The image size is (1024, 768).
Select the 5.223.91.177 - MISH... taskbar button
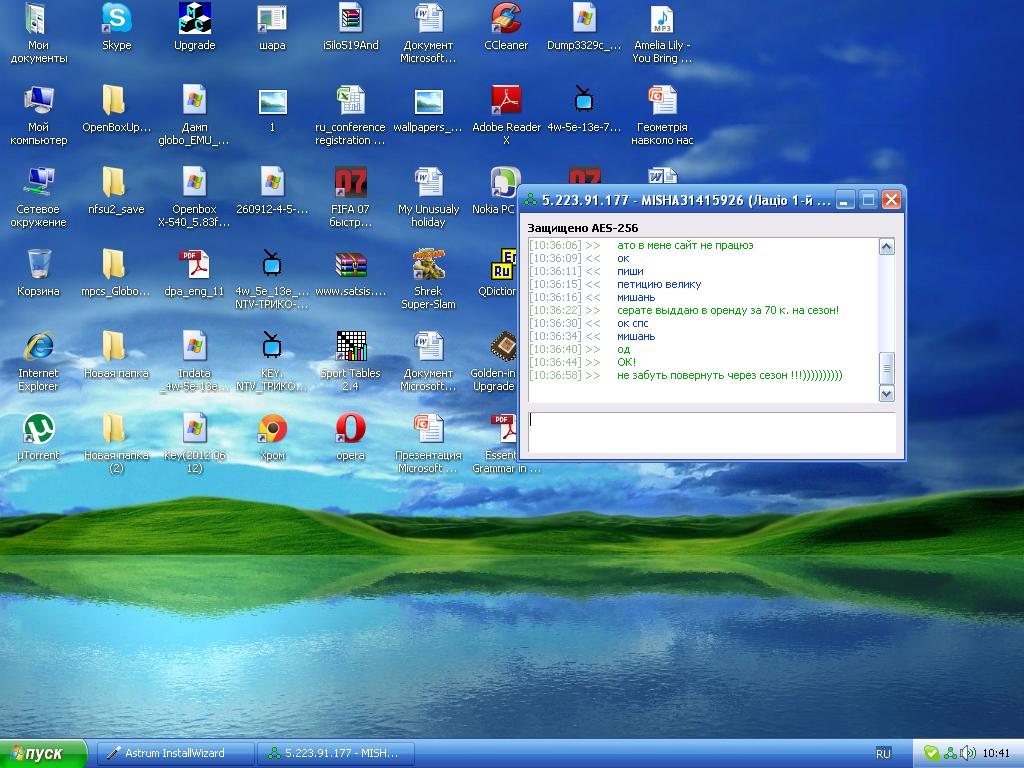336,754
